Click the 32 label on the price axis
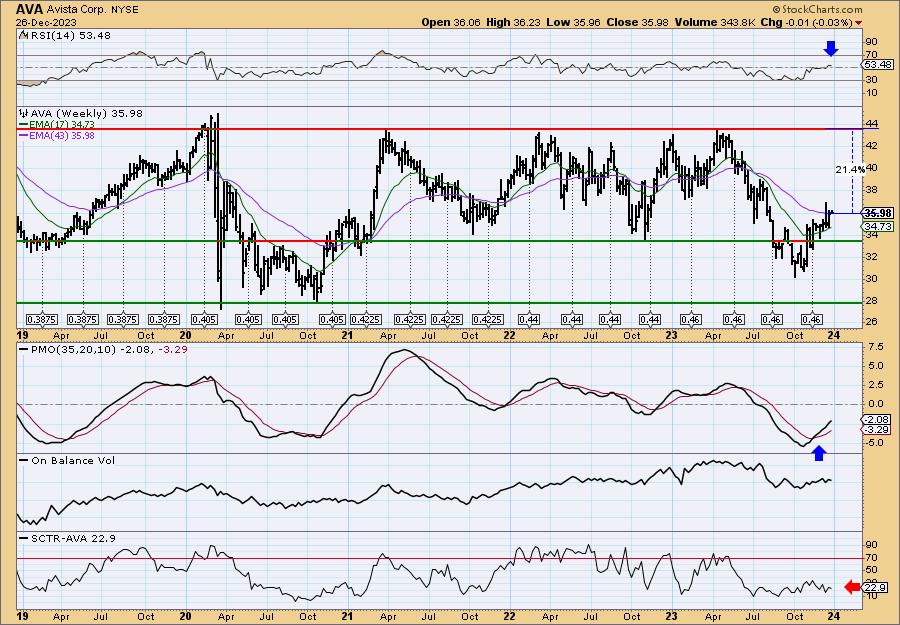 [x=871, y=256]
